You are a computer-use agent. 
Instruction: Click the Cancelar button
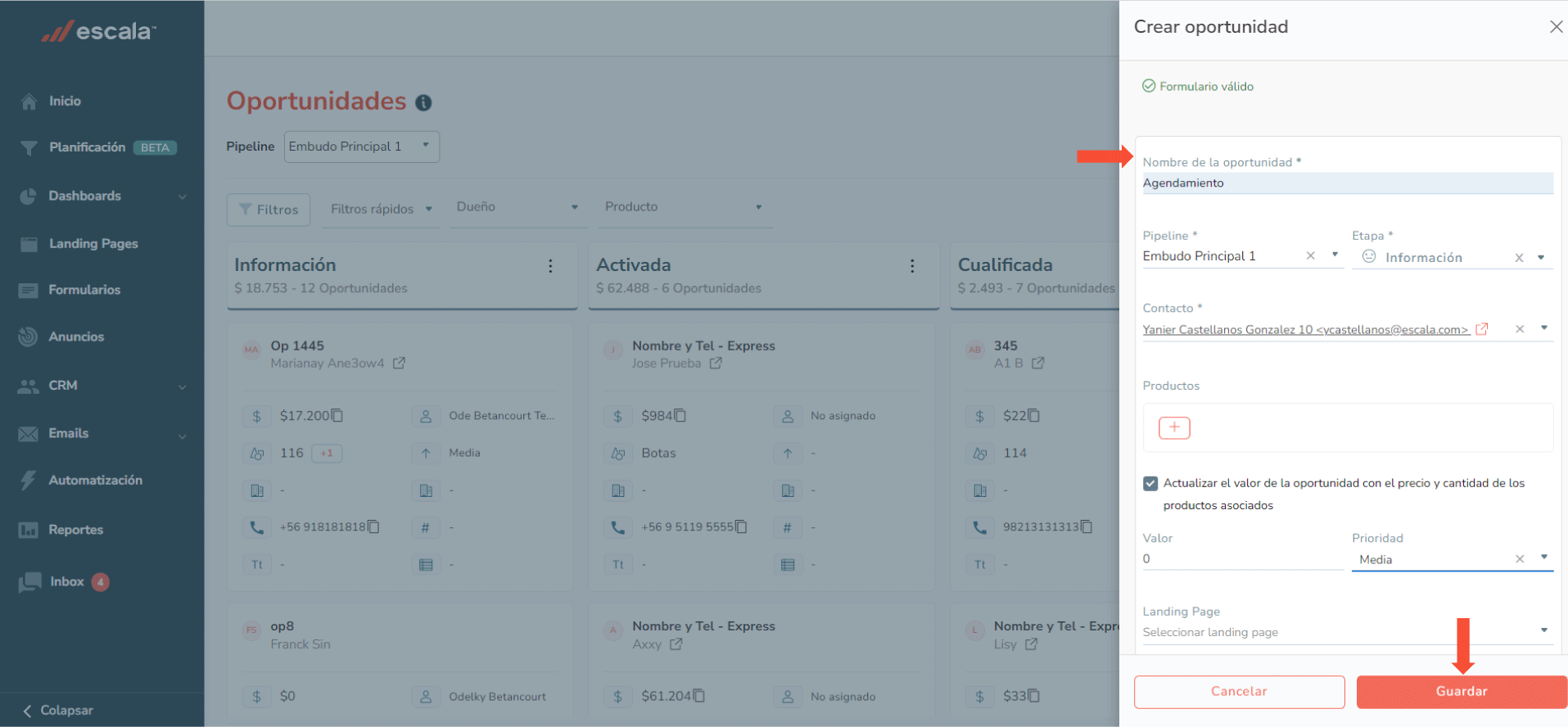pyautogui.click(x=1239, y=692)
